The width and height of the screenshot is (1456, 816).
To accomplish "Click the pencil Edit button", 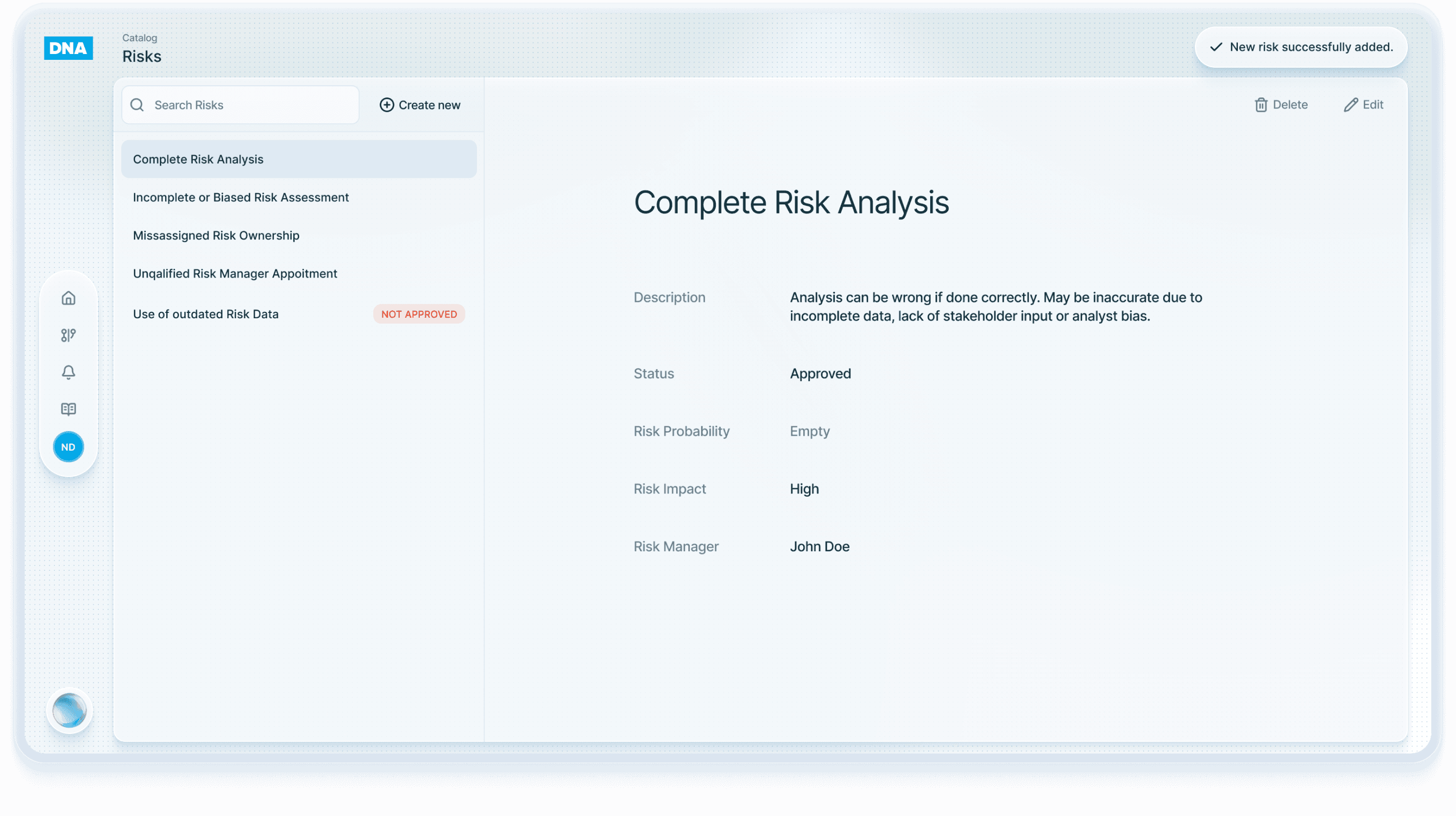I will tap(1363, 105).
